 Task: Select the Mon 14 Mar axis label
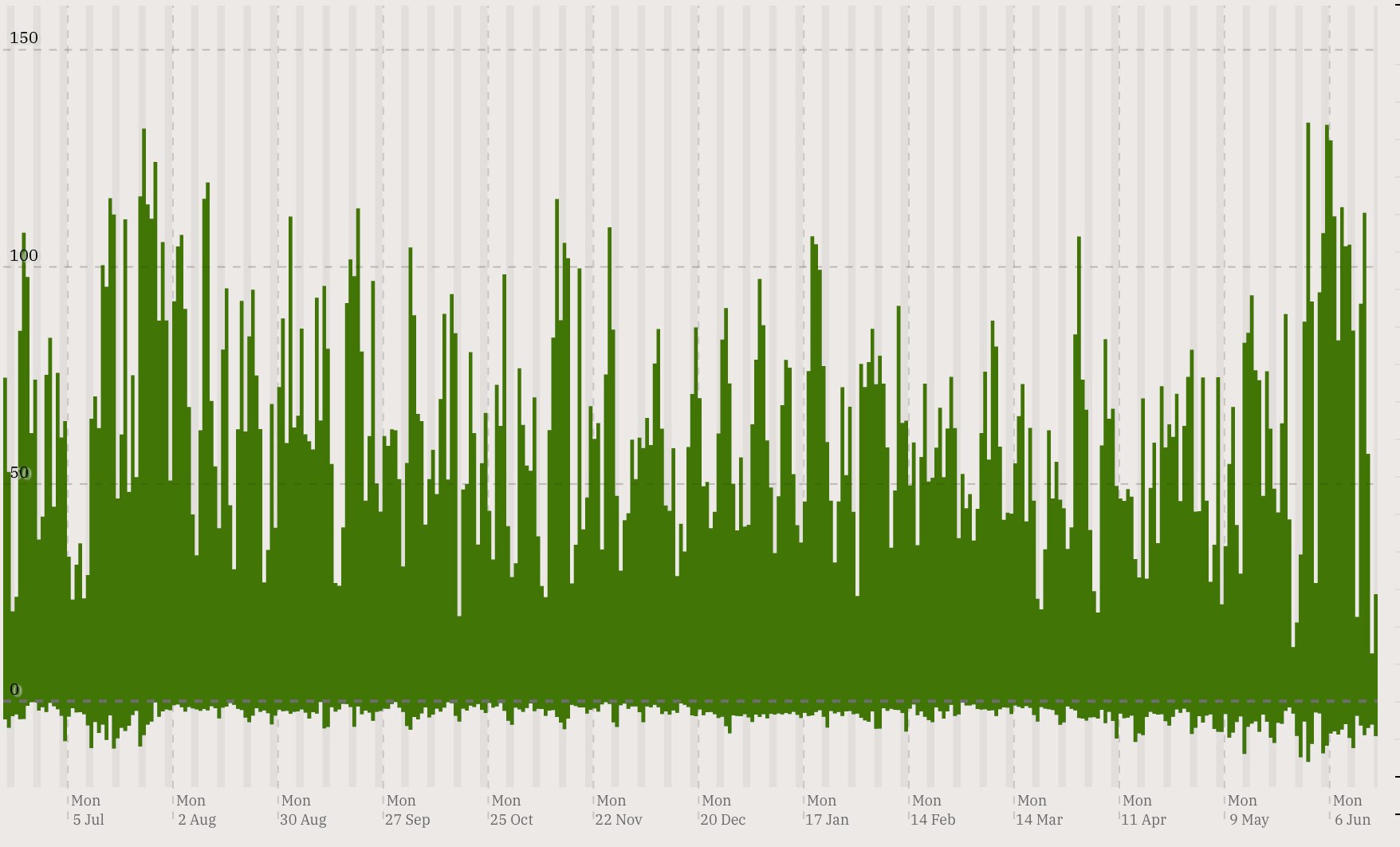click(1039, 810)
